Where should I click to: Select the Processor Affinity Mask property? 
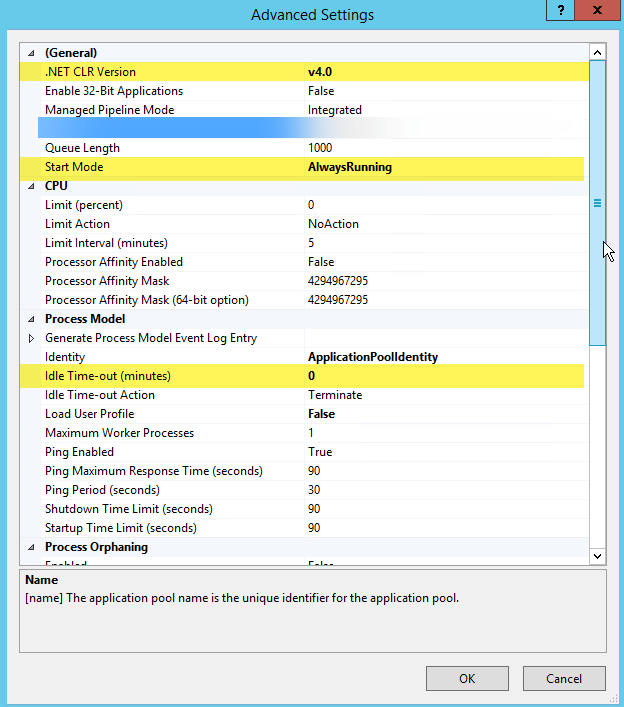(x=107, y=281)
